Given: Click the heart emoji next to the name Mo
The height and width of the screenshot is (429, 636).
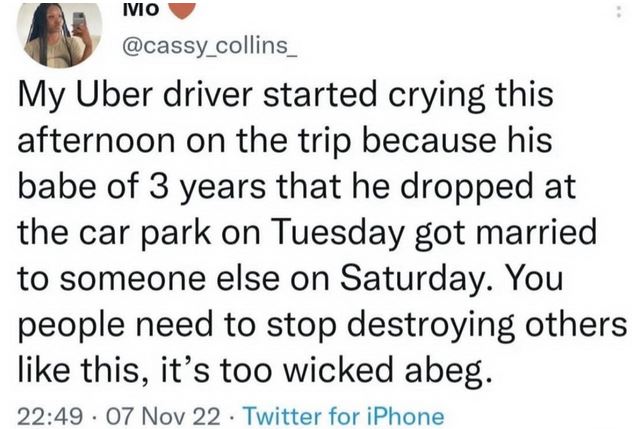Looking at the screenshot, I should coord(182,11).
